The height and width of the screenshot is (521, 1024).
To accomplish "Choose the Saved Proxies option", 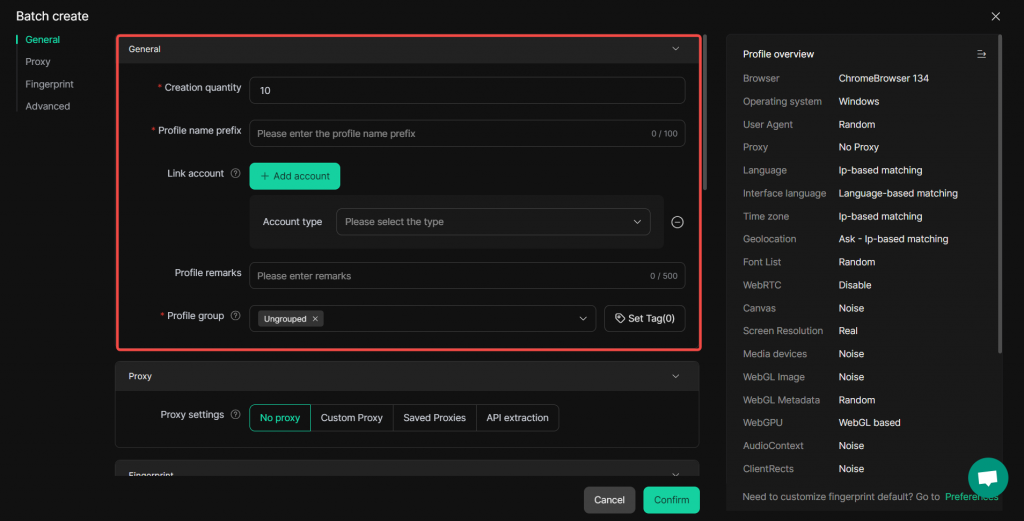I will 434,418.
